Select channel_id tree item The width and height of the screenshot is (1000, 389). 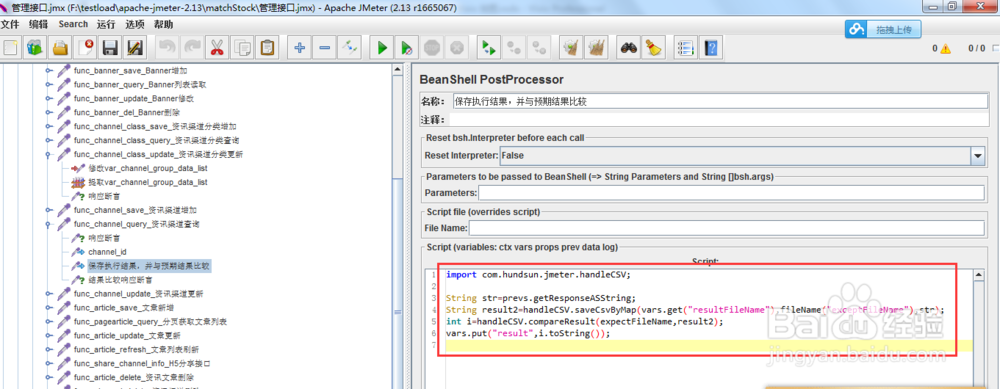(107, 252)
